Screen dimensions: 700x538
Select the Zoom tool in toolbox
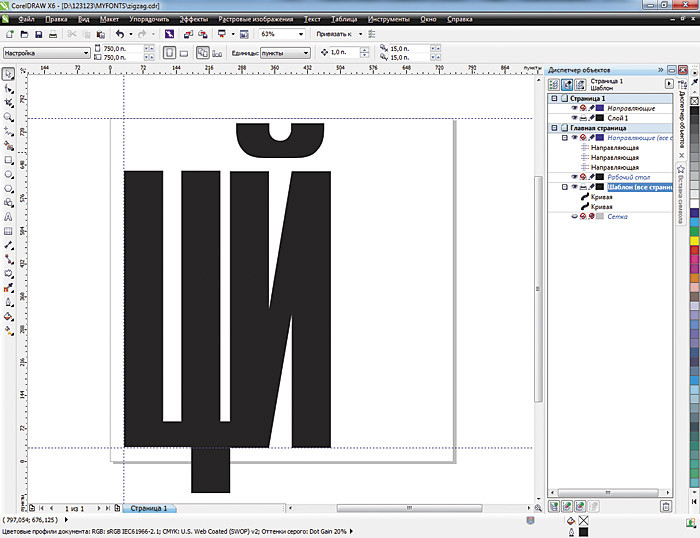9,117
